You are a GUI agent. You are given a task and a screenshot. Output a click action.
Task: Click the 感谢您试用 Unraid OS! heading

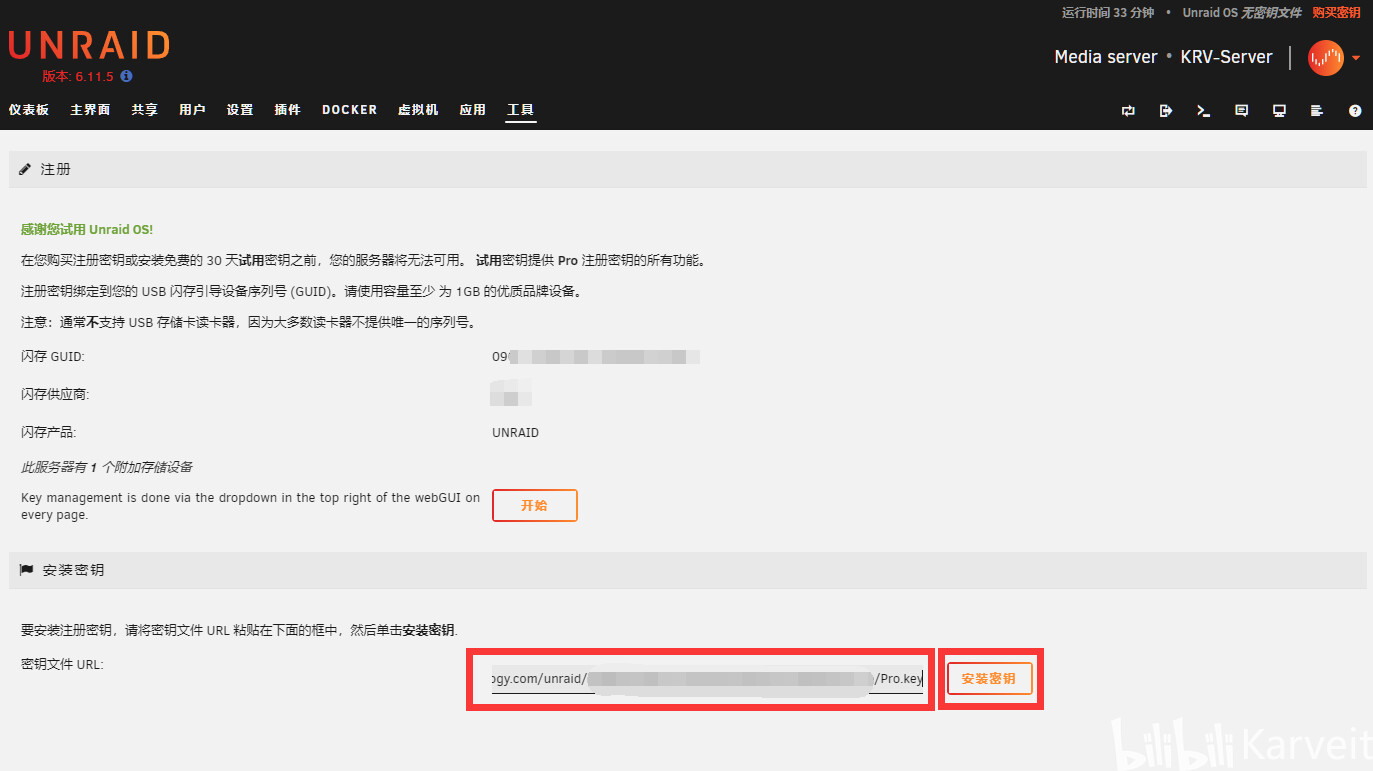pos(87,229)
